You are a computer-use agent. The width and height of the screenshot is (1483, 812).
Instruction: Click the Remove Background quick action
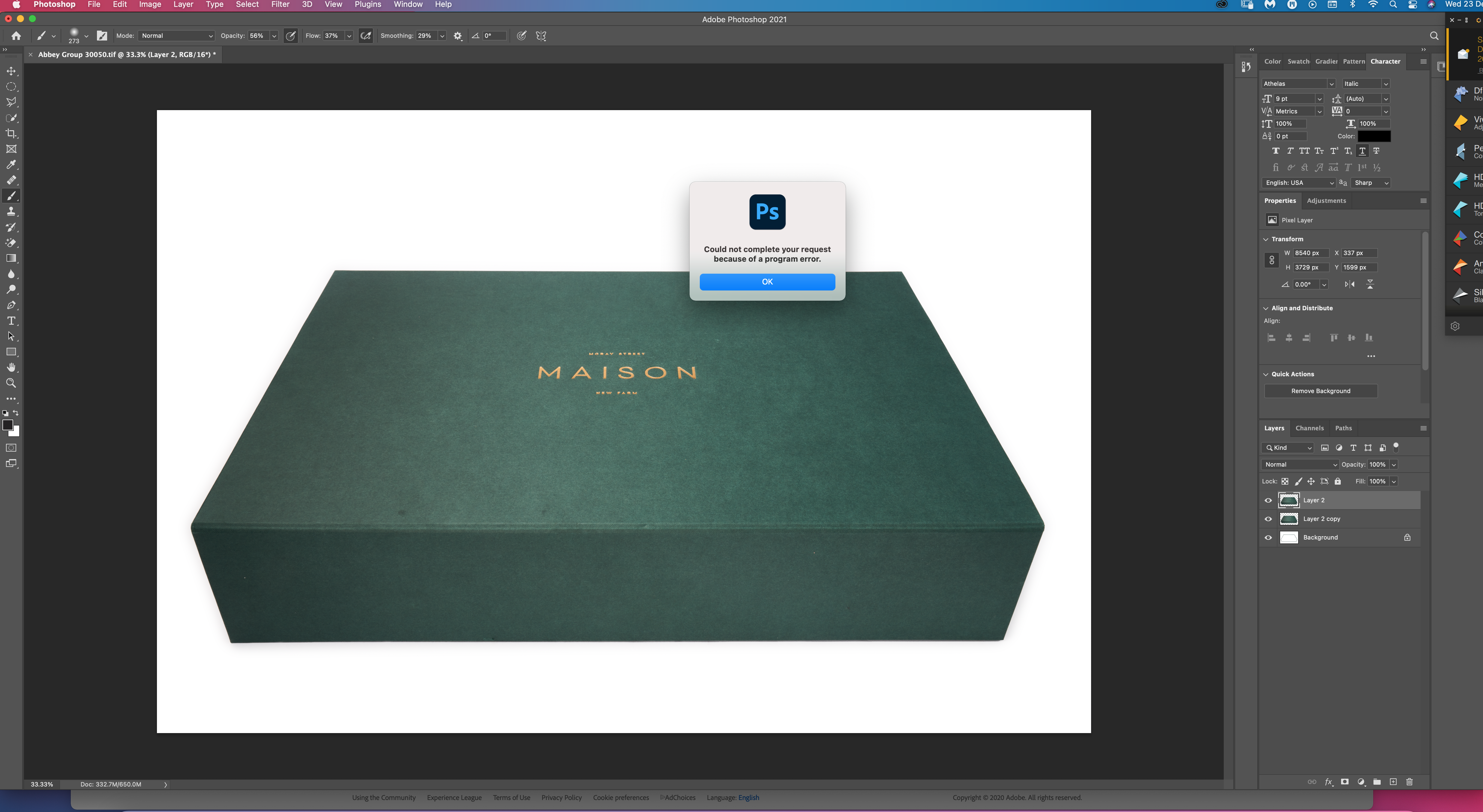click(x=1320, y=390)
